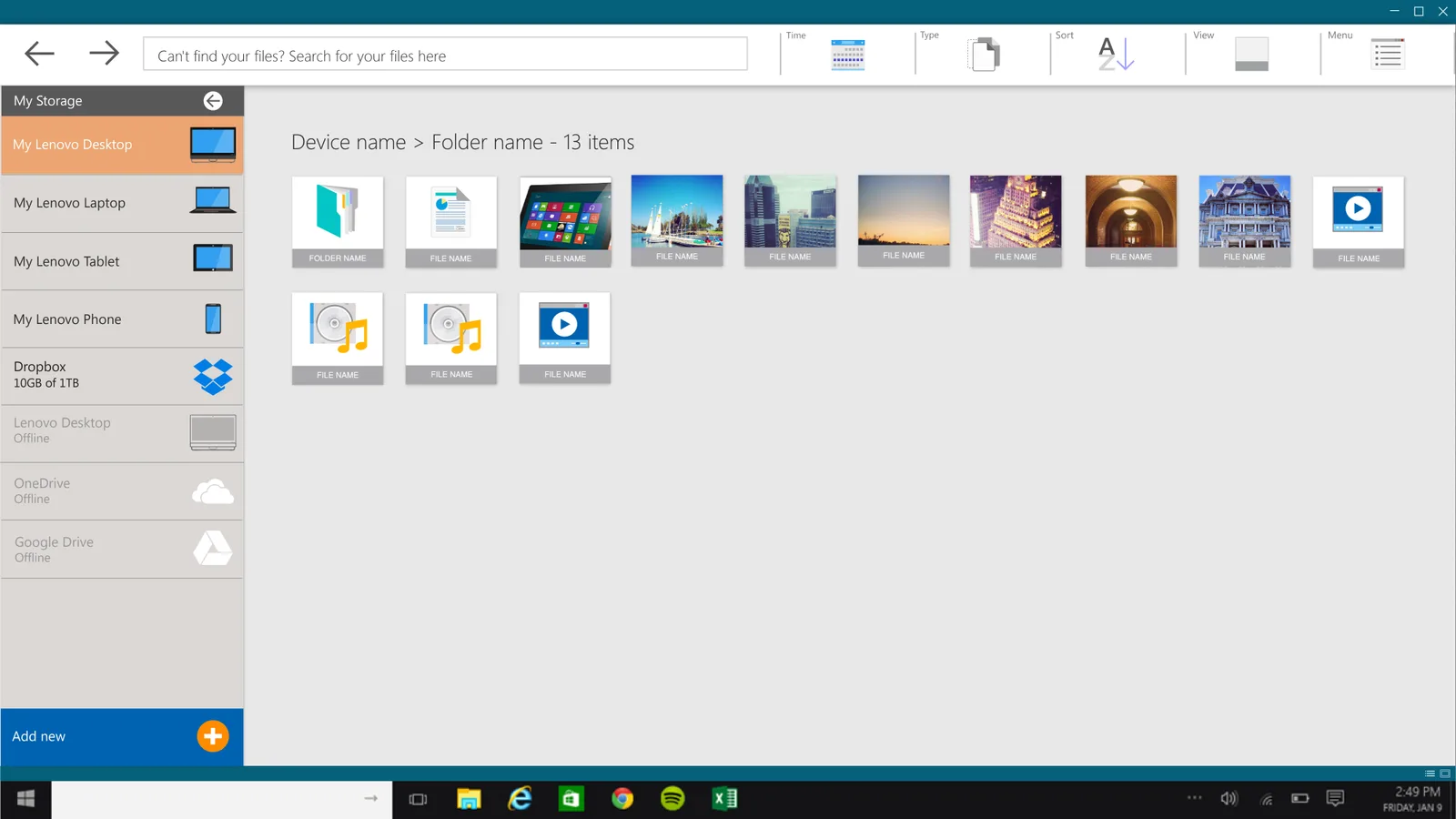The width and height of the screenshot is (1456, 819).
Task: Select the offline OneDrive entry
Action: tap(122, 491)
